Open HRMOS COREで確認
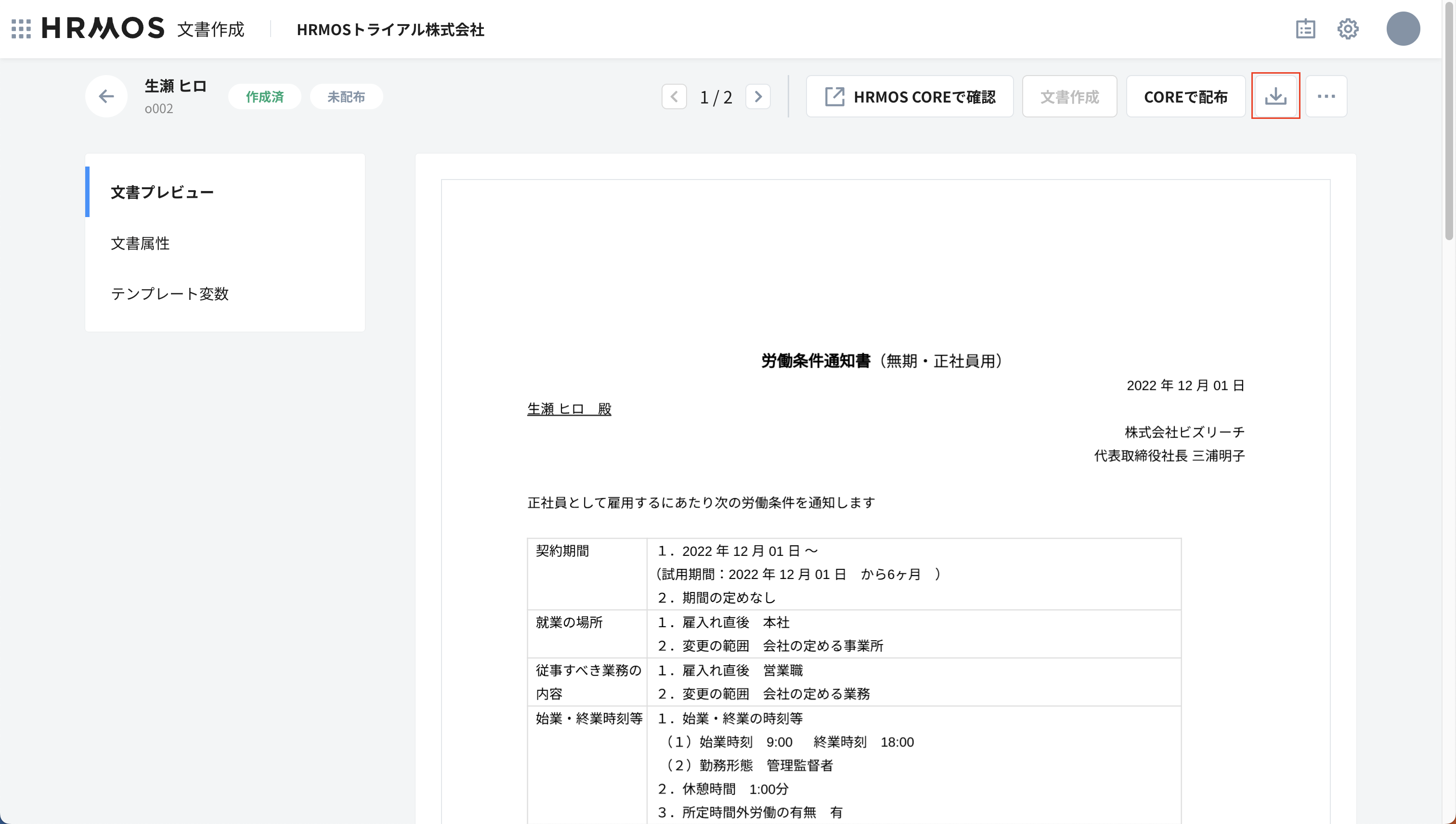Viewport: 1456px width, 824px height. point(909,96)
